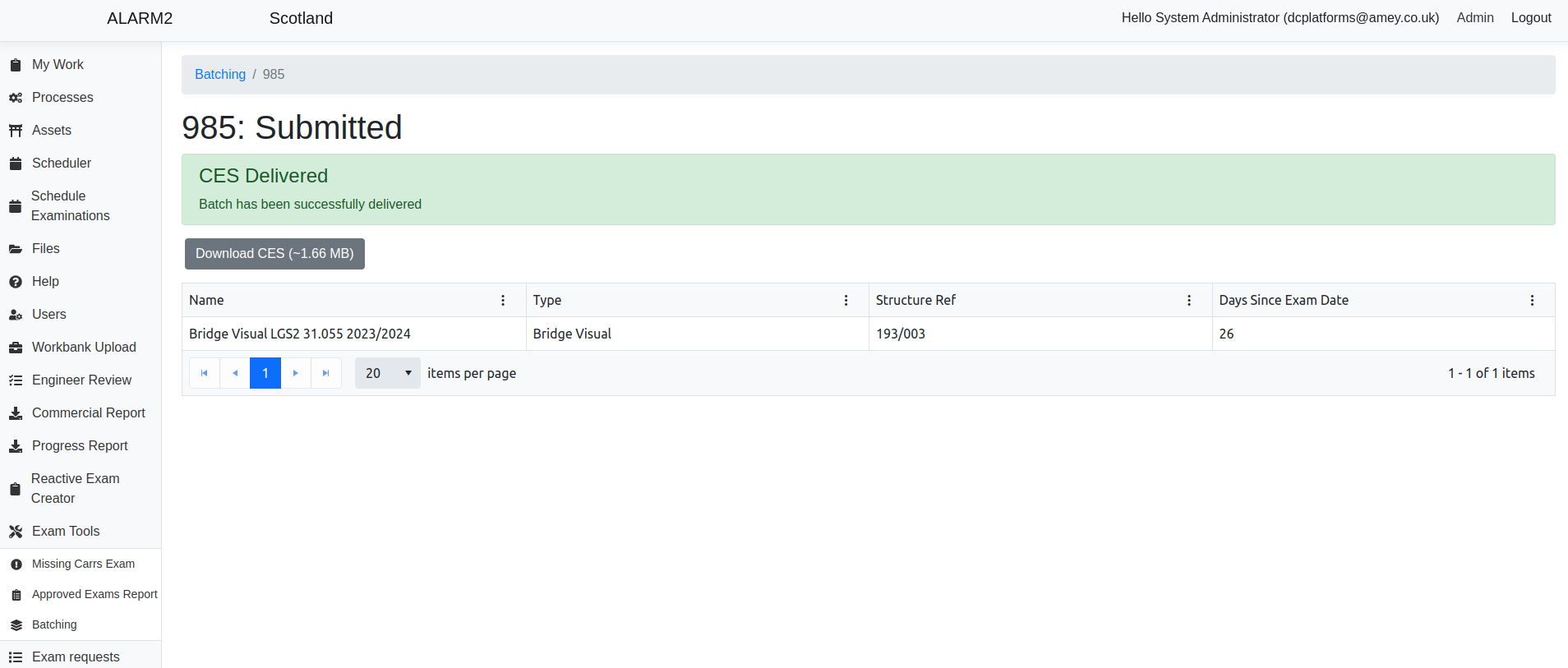This screenshot has height=668, width=1568.
Task: Click the Batching breadcrumb link
Action: coord(220,74)
